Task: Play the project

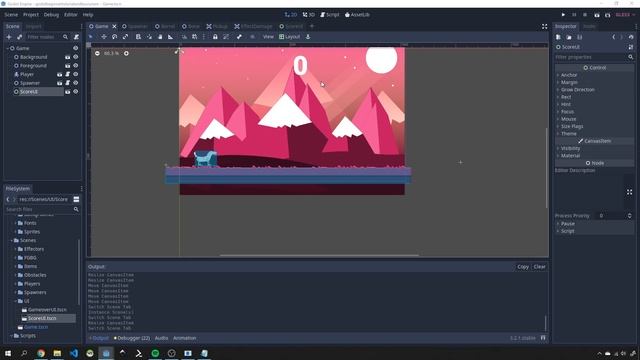Action: [x=563, y=15]
